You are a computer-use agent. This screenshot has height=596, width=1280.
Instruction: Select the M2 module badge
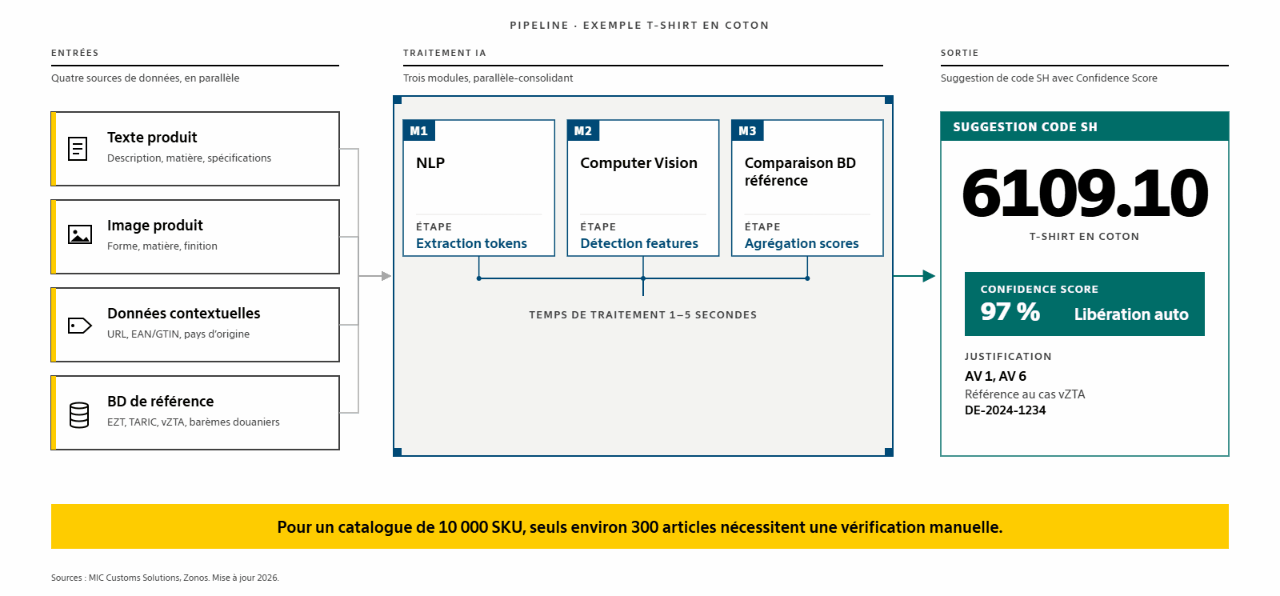[x=583, y=130]
